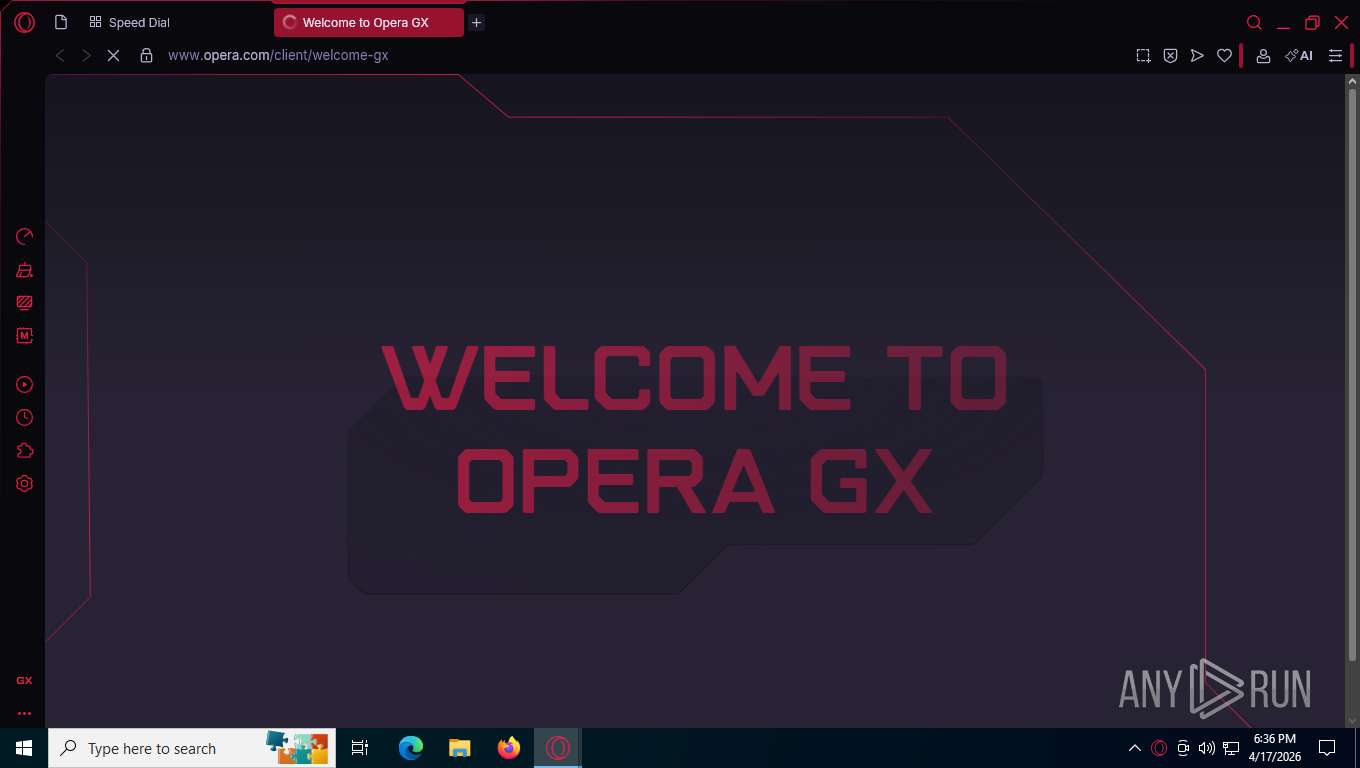
Task: Open the Opera menu logo
Action: pyautogui.click(x=24, y=22)
